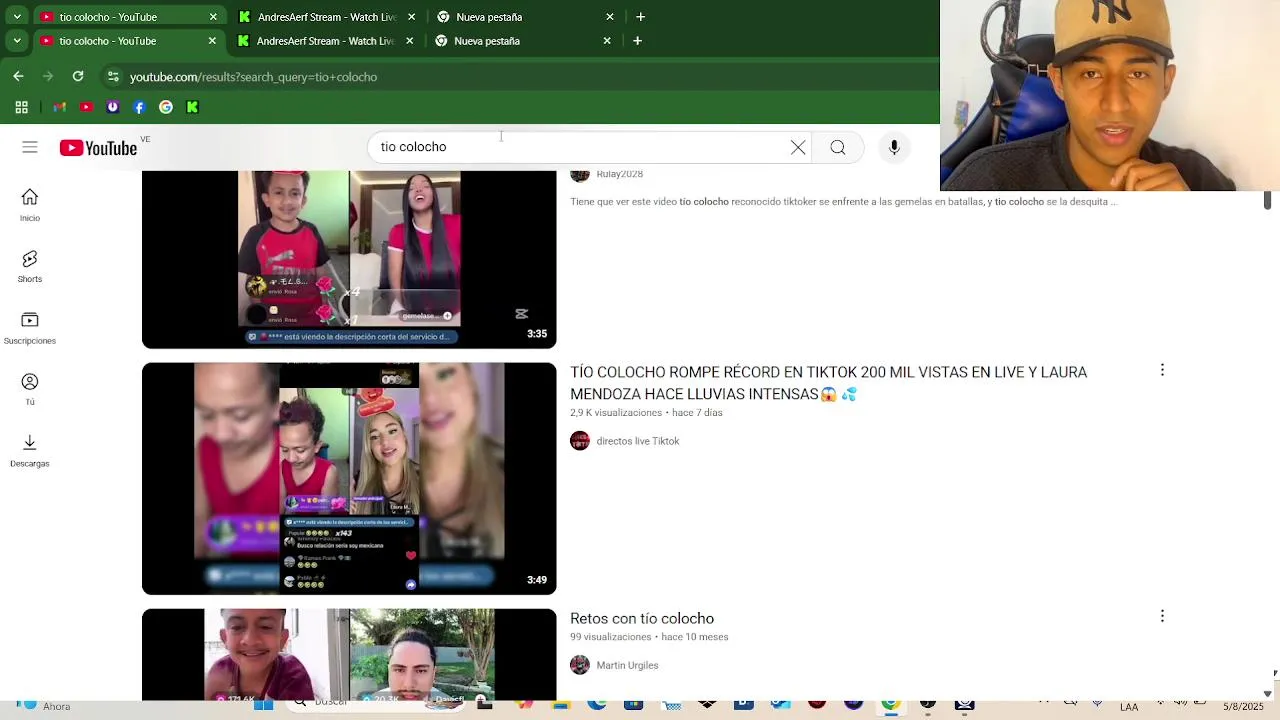The image size is (1280, 720).
Task: Play the video thumbnail lasting 3:35
Action: (x=349, y=259)
